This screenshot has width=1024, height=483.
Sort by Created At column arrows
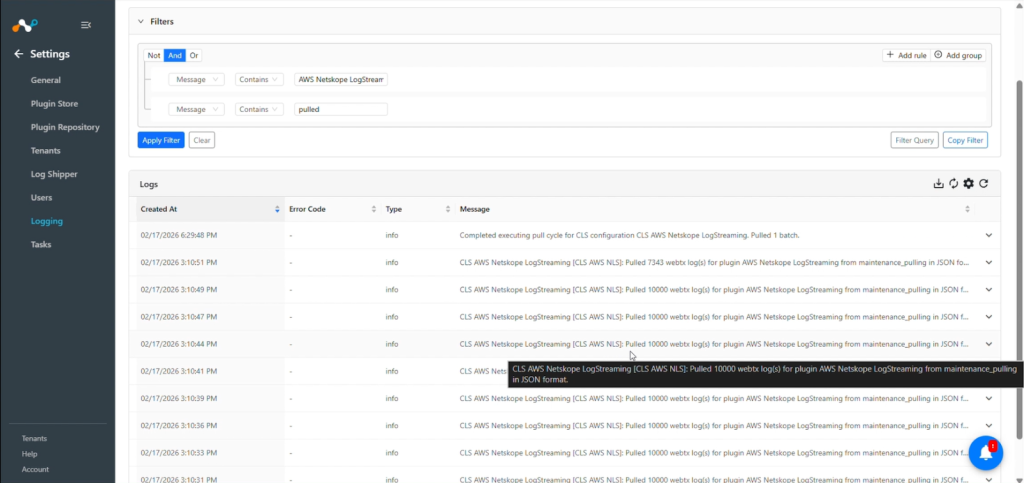278,210
